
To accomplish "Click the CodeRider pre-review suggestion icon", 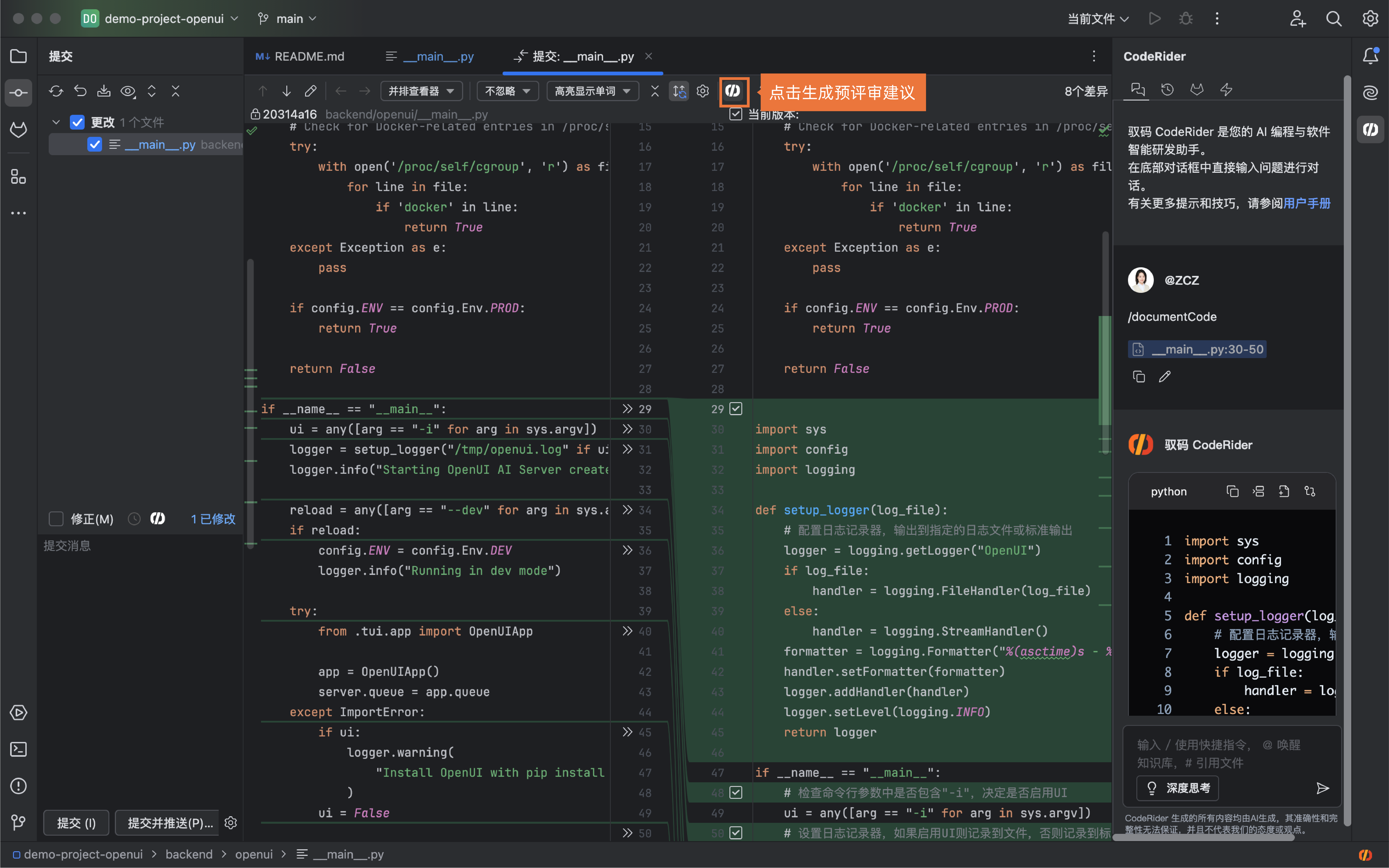I will [x=733, y=91].
